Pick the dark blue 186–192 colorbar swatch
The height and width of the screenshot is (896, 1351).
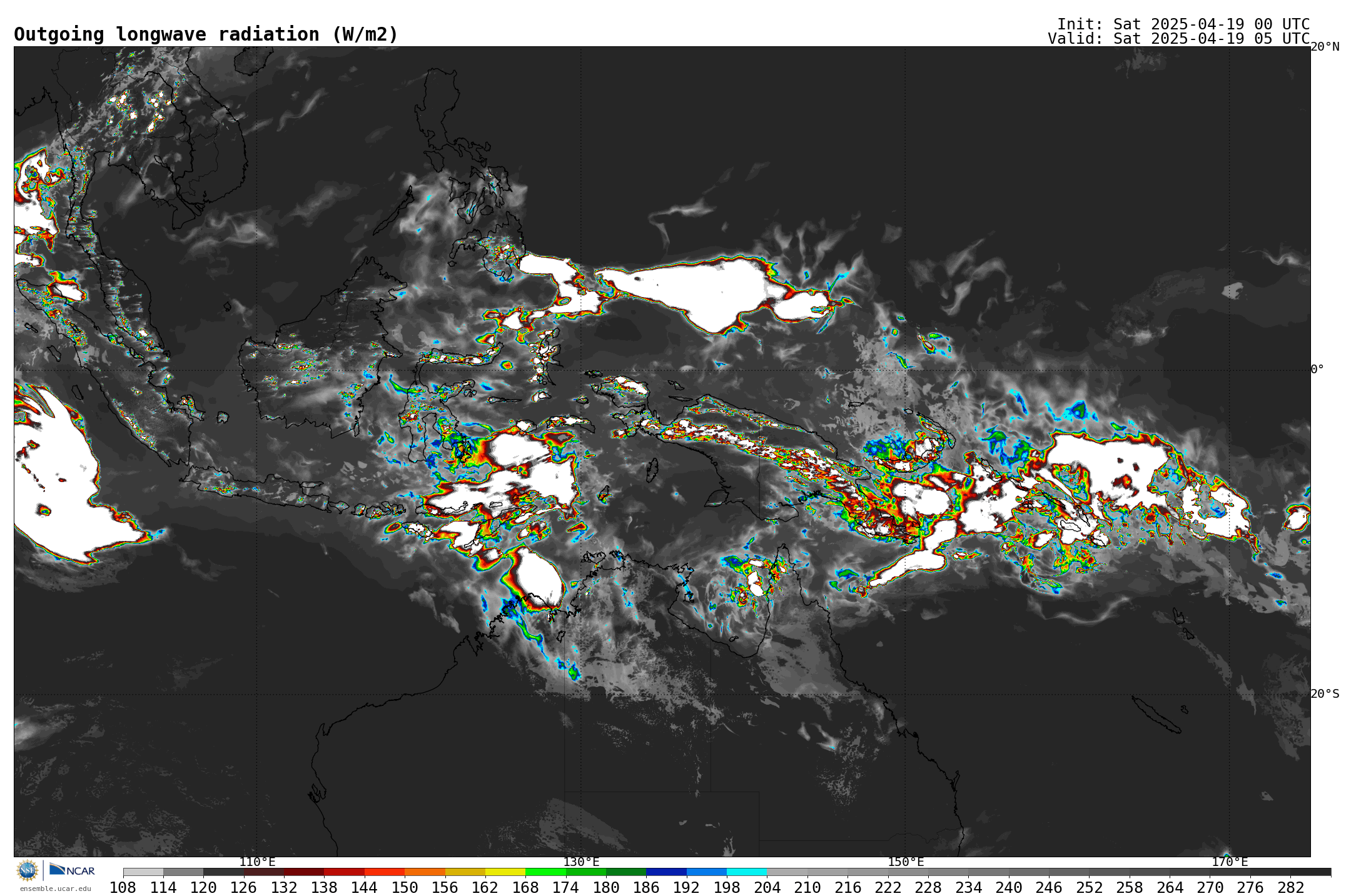[666, 872]
